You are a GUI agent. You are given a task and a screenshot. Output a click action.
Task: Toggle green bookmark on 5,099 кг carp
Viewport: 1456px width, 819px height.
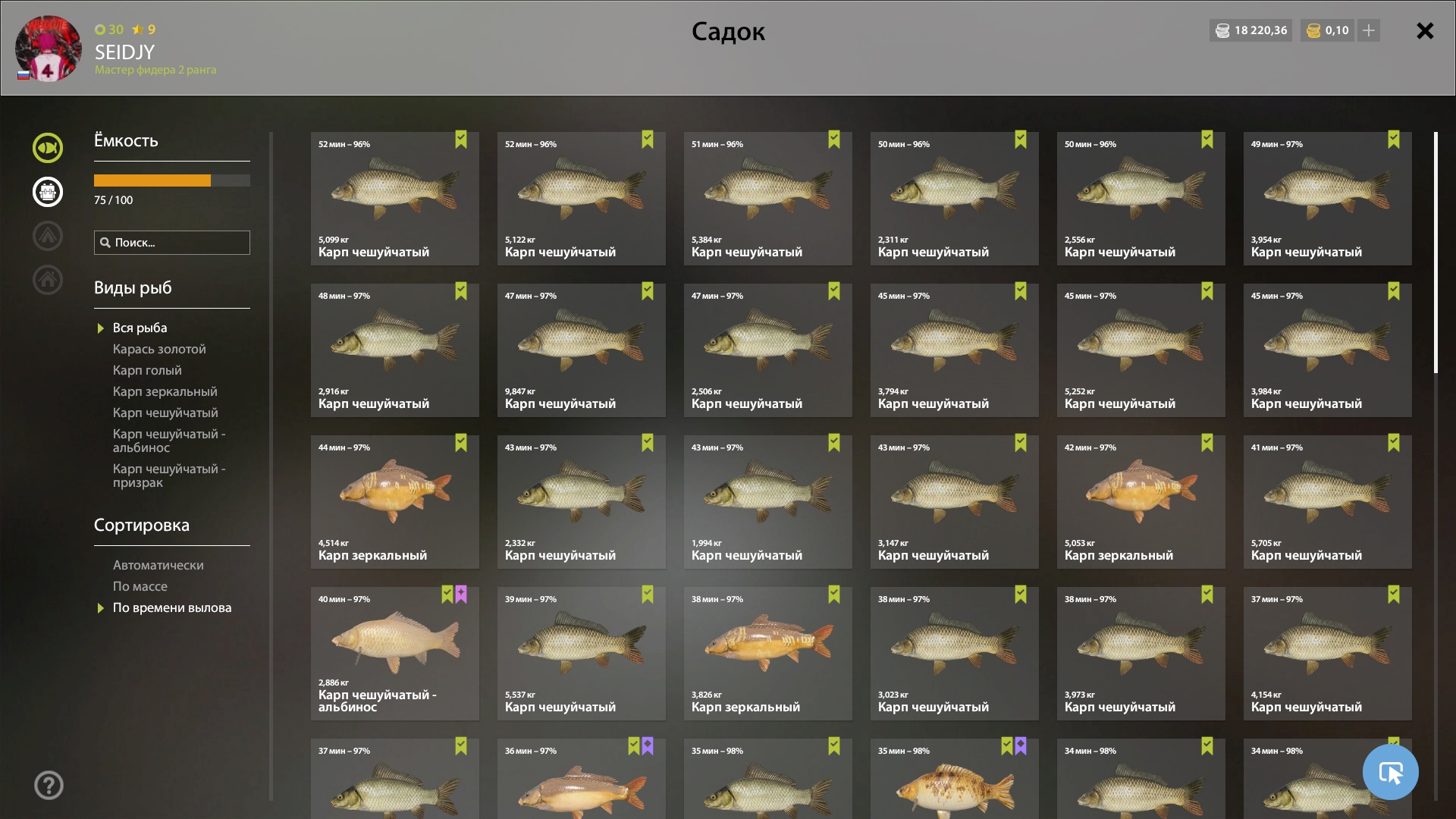[x=461, y=140]
